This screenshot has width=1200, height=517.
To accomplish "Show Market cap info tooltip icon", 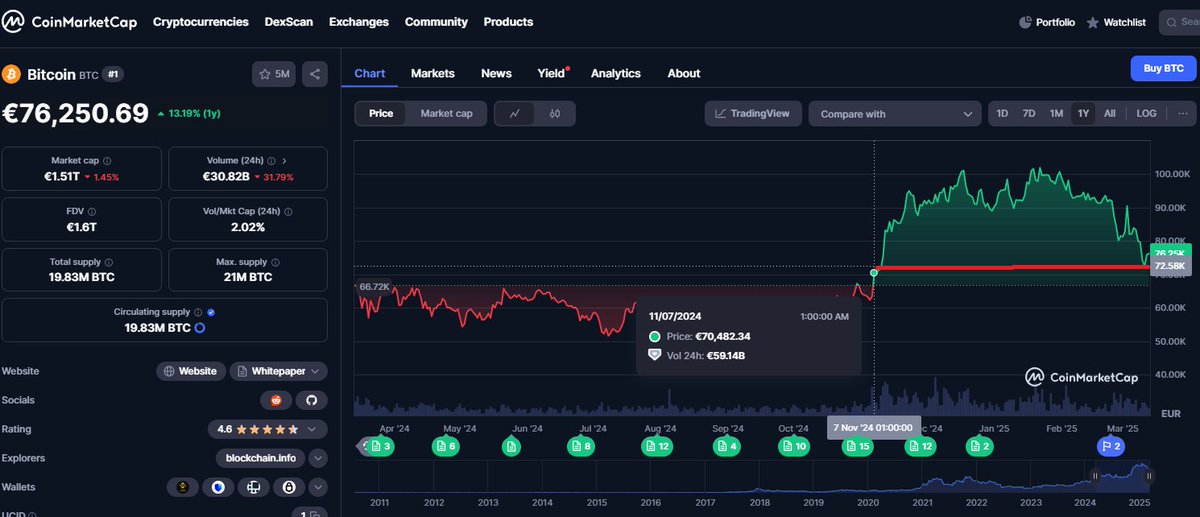I will [107, 160].
